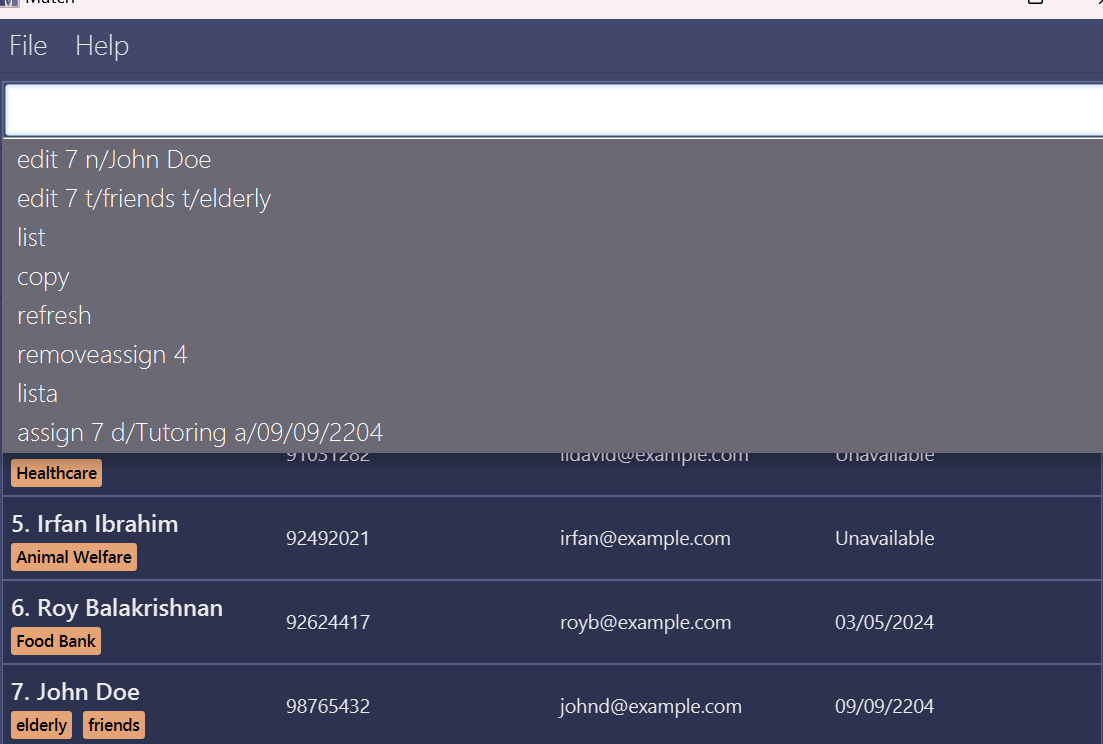Screen dimensions: 1103x744
Task: Click phone number 98765432
Action: pyautogui.click(x=328, y=706)
